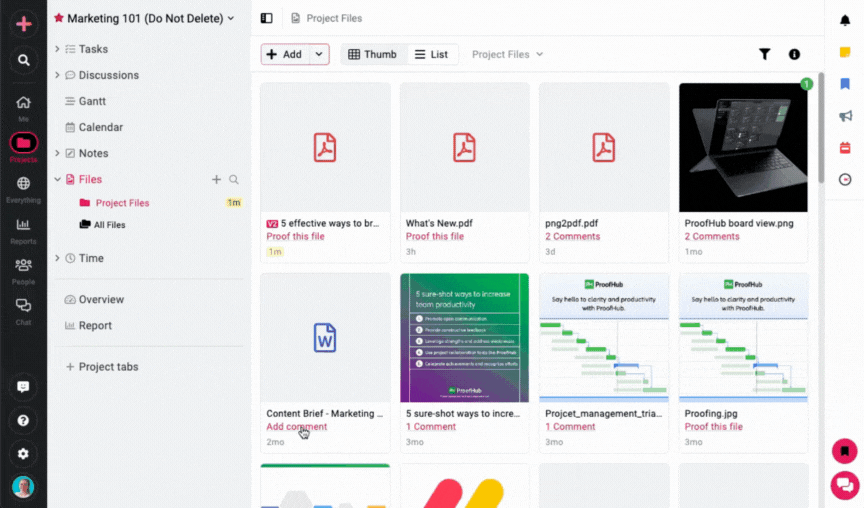Open Reports chart icon
The height and width of the screenshot is (508, 864).
click(x=23, y=224)
